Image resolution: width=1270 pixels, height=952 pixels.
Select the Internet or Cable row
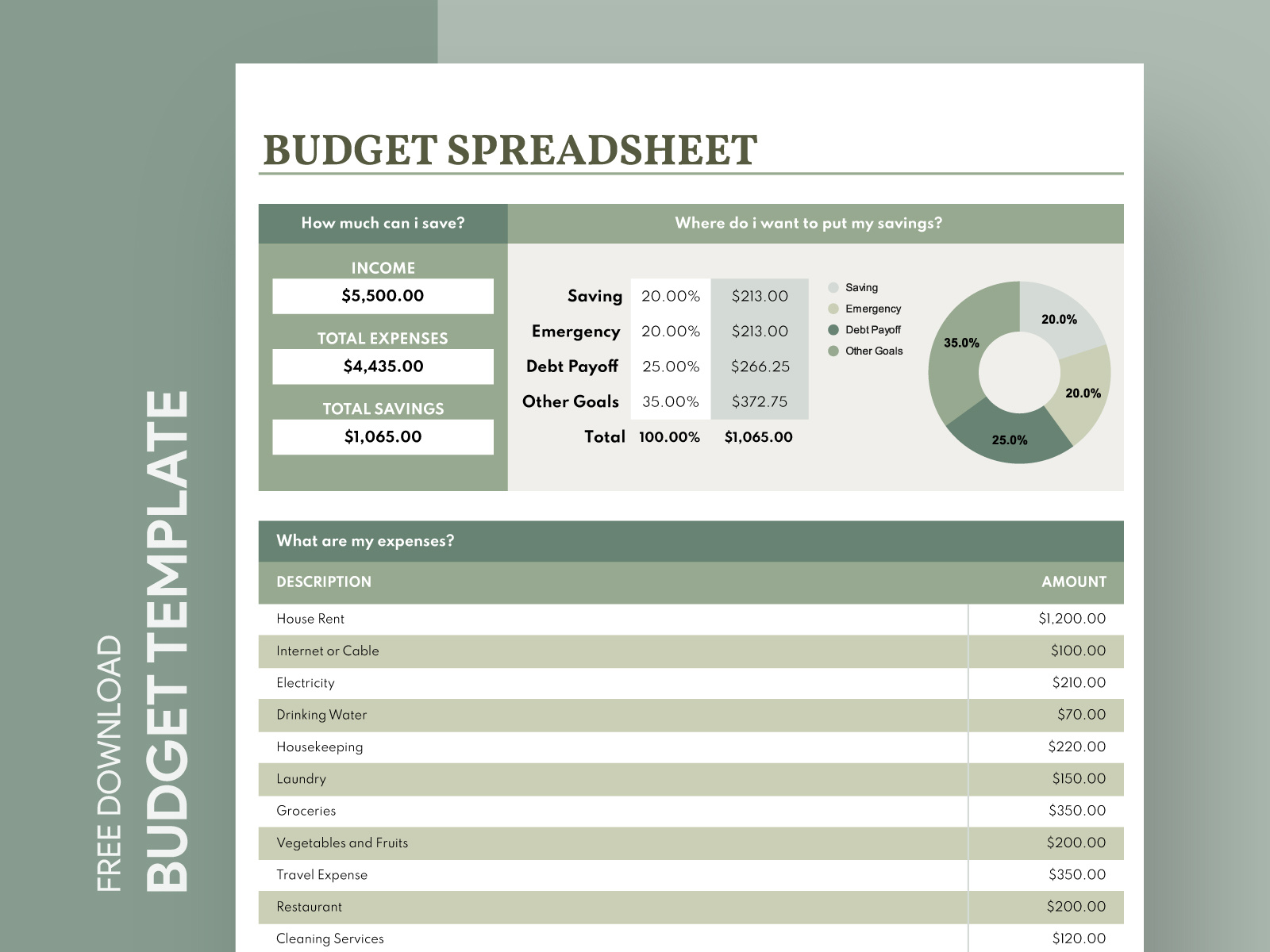pos(691,651)
